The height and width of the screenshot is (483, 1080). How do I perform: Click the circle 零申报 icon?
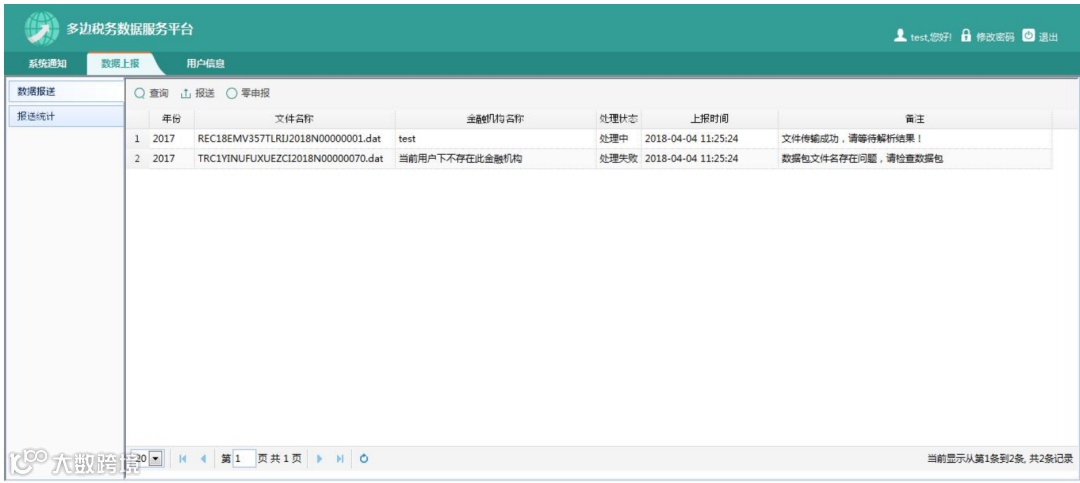231,93
